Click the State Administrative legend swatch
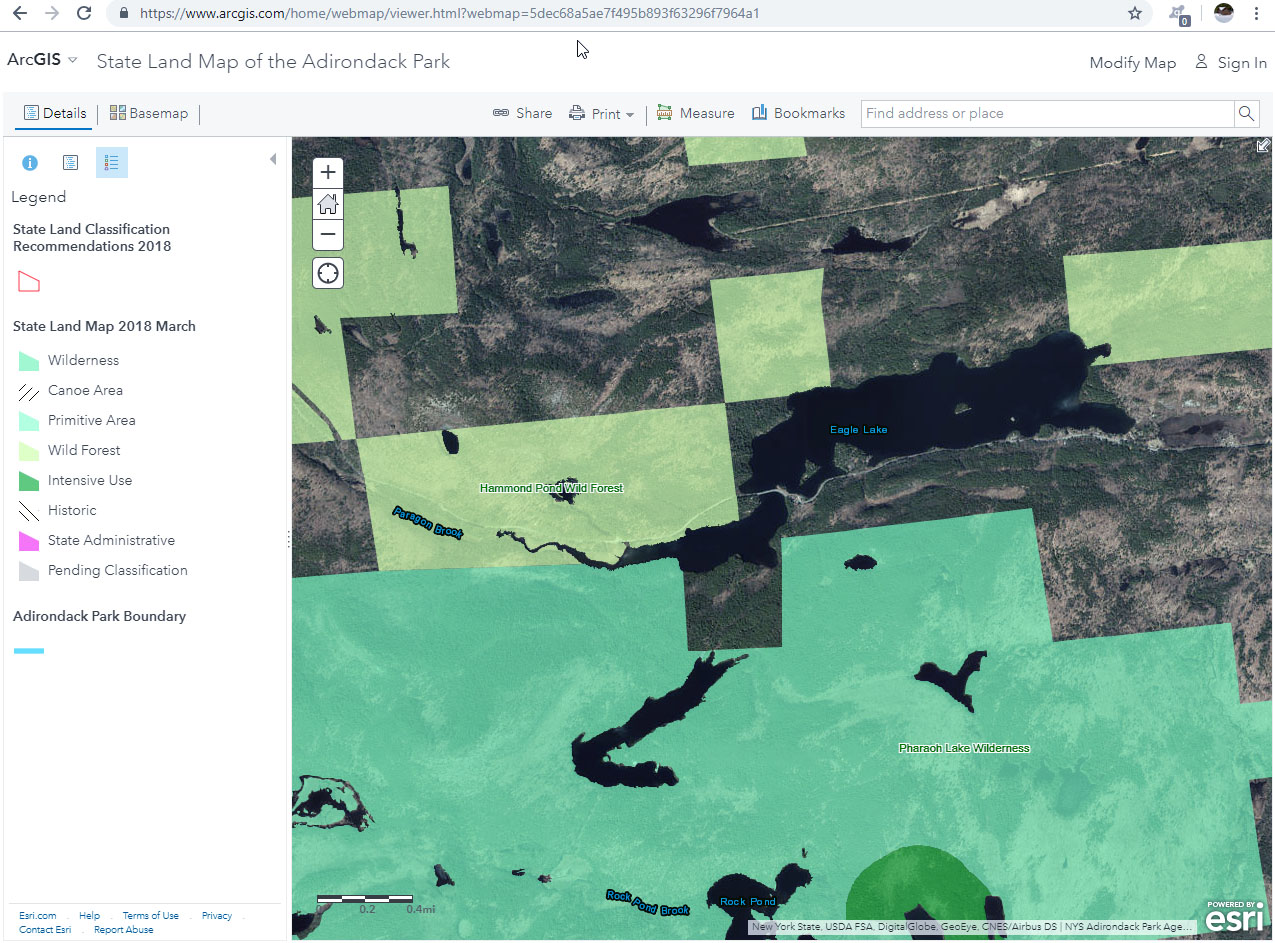 tap(29, 541)
